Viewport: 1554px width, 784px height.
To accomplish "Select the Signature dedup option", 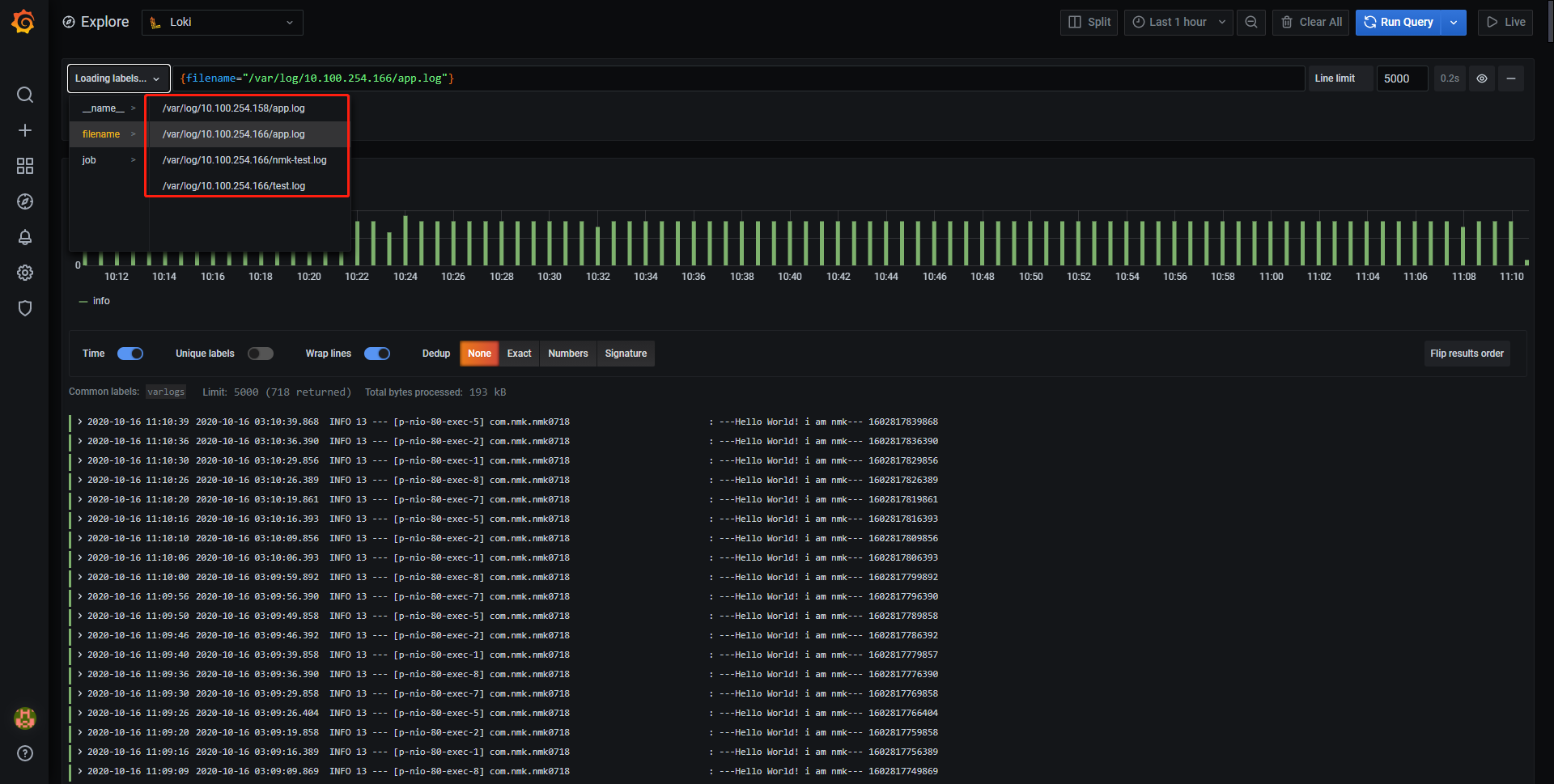I will (x=626, y=354).
